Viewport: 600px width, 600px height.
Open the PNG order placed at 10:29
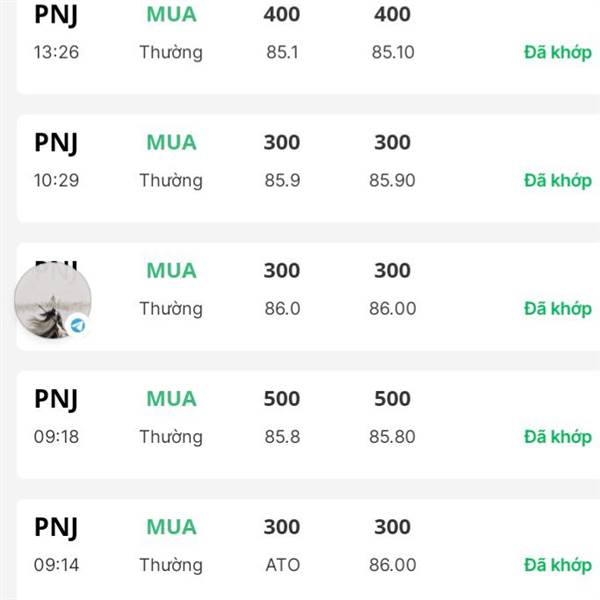click(308, 168)
